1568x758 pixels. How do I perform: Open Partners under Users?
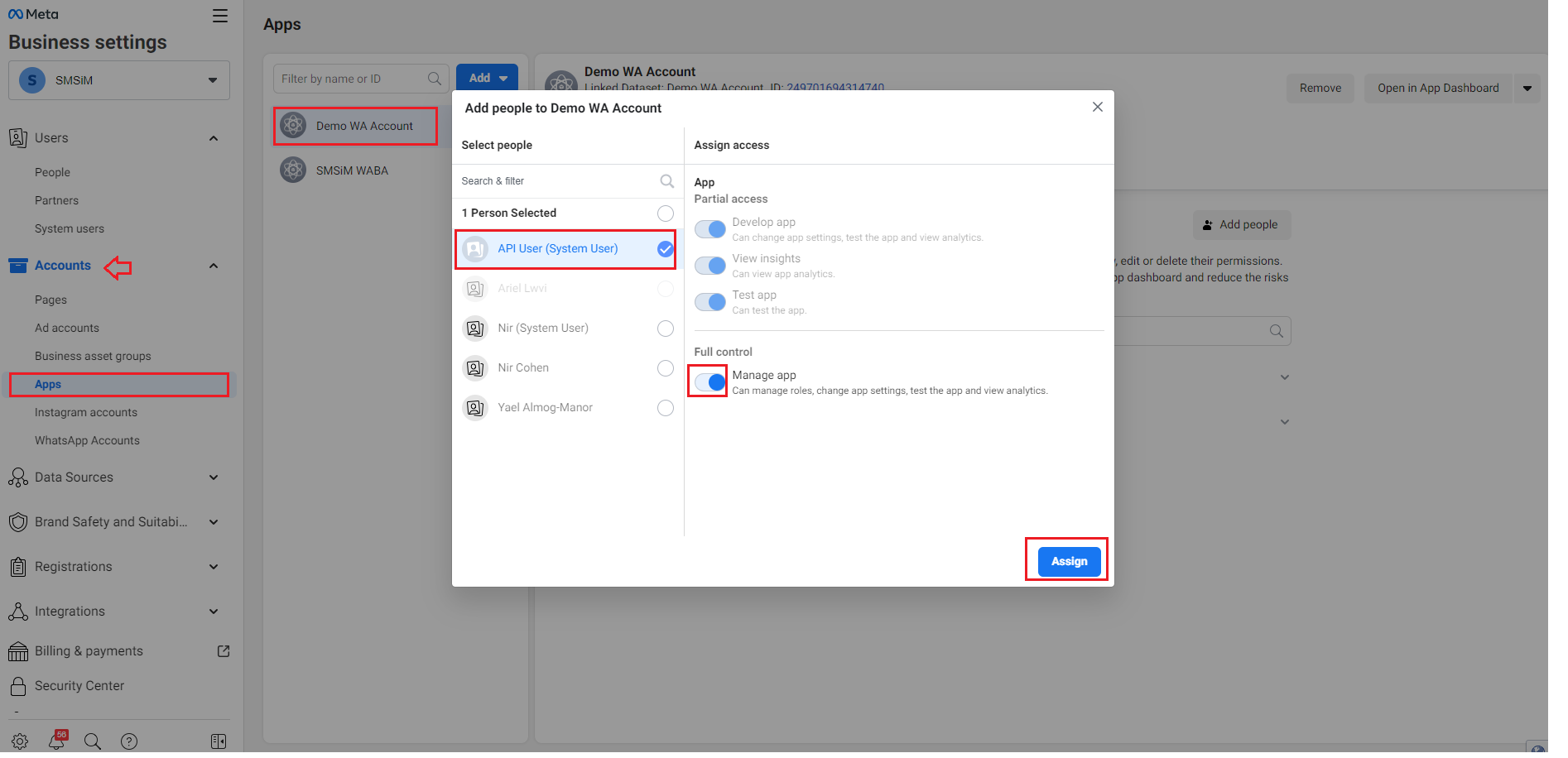coord(56,200)
